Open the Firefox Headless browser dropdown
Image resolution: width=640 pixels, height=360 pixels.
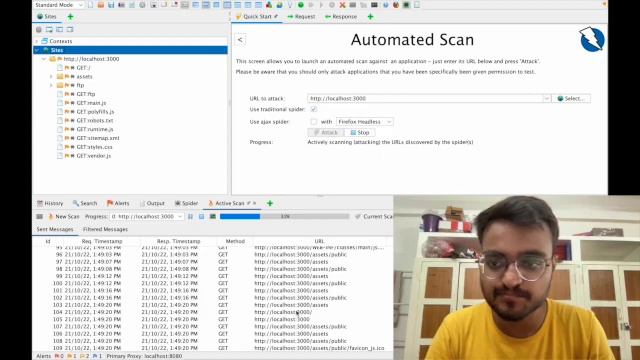point(364,122)
